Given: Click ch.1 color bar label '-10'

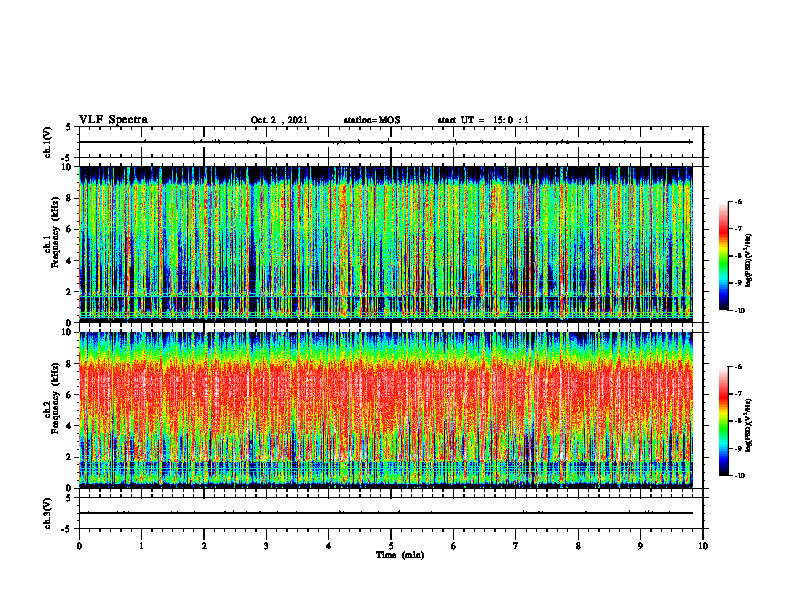Looking at the screenshot, I should (739, 311).
